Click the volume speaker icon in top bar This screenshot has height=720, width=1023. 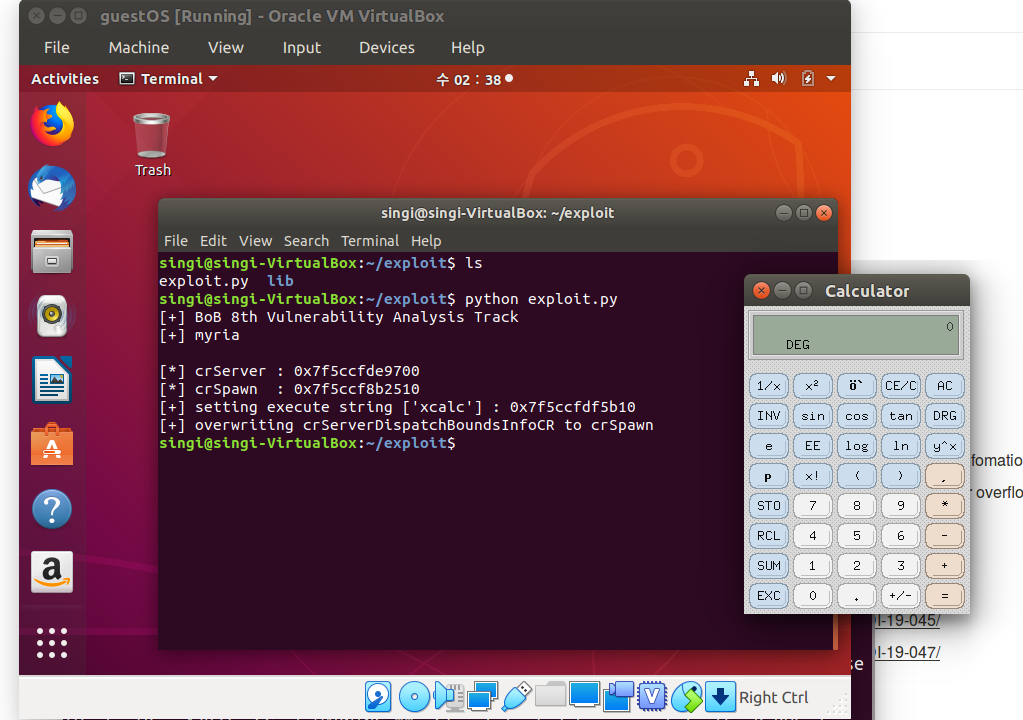point(778,79)
